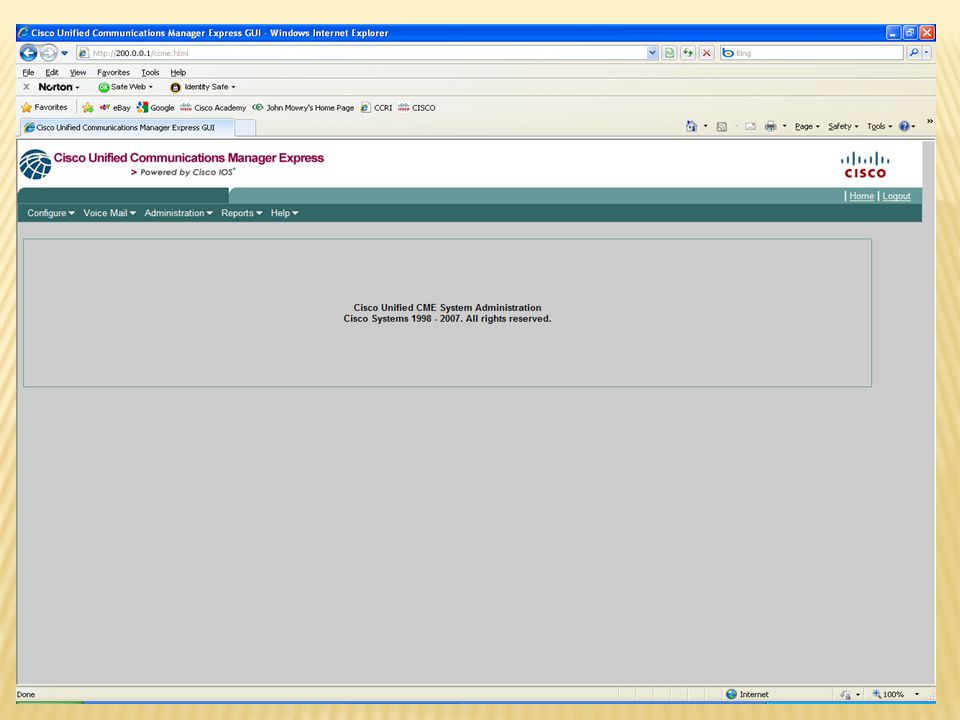The height and width of the screenshot is (720, 960).
Task: Click the red Stop loading icon
Action: 707,53
